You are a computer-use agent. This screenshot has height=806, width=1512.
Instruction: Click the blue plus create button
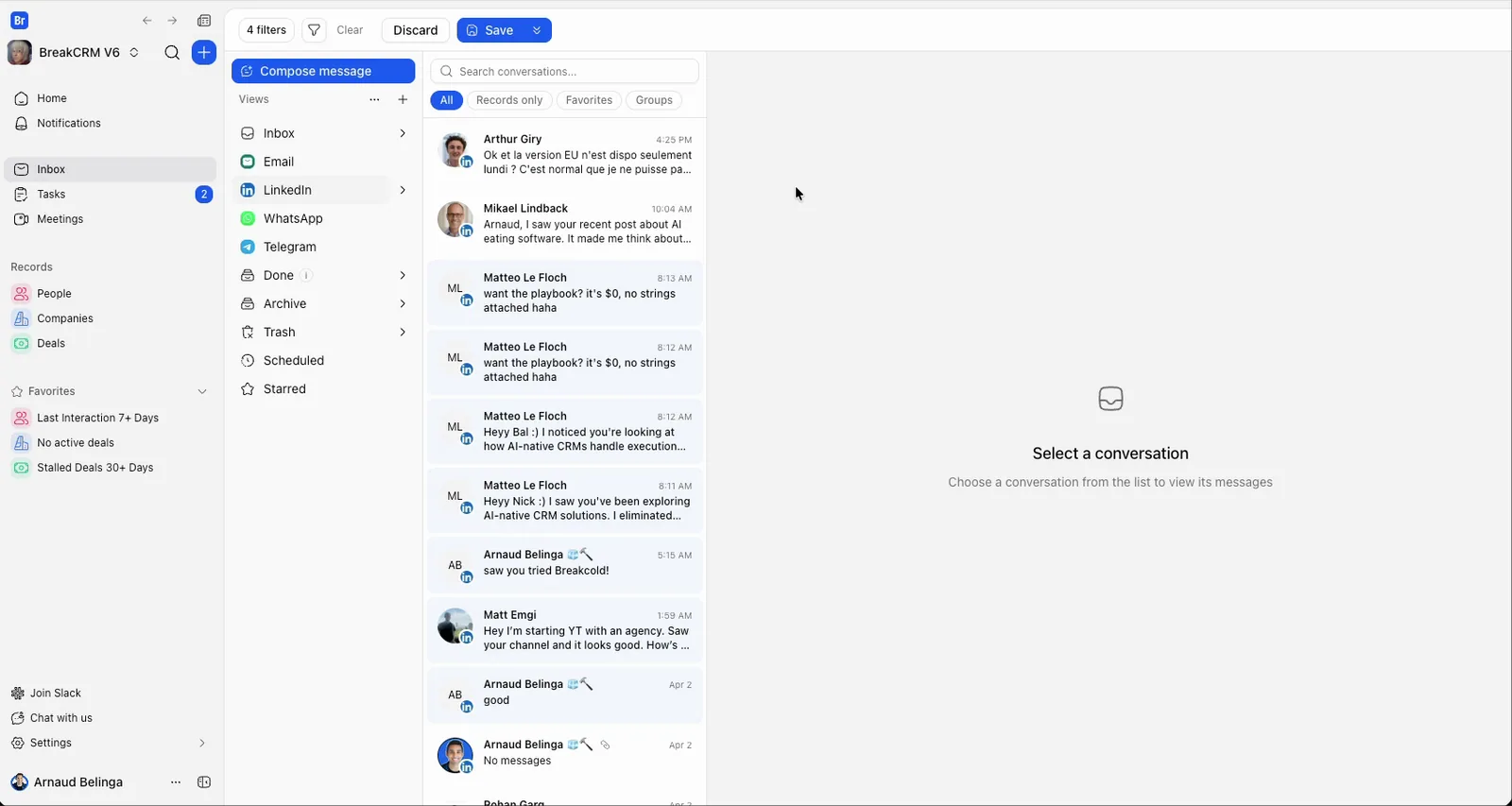[x=204, y=53]
